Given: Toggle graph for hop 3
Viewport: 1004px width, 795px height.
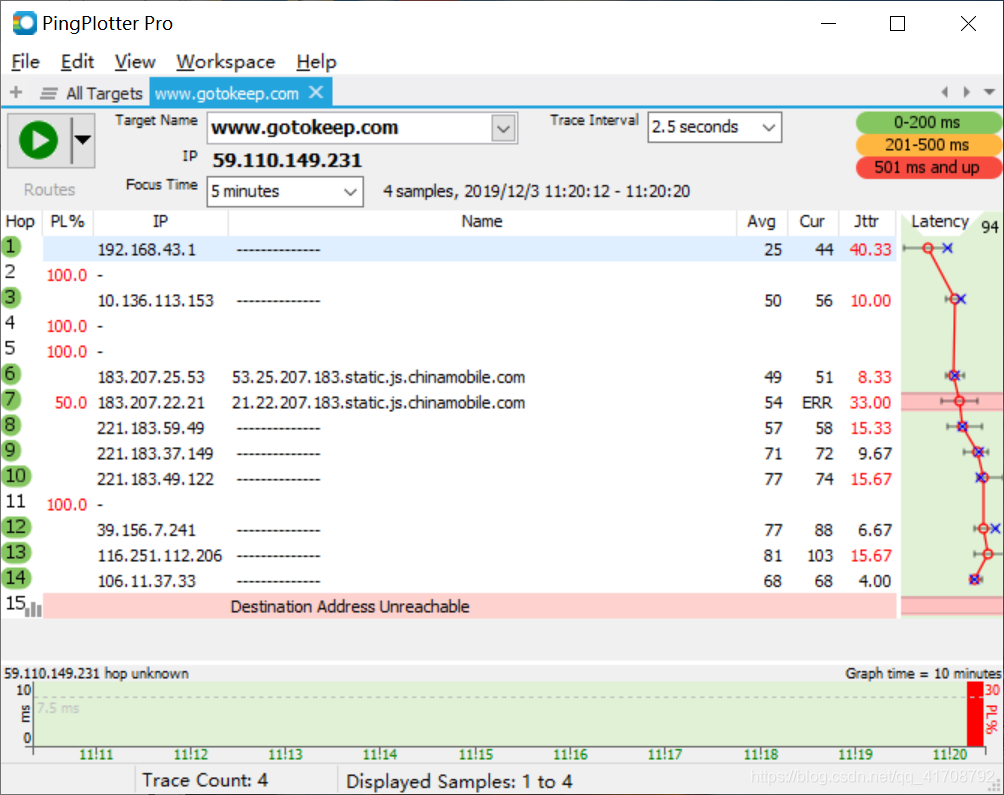Looking at the screenshot, I should tap(11, 298).
